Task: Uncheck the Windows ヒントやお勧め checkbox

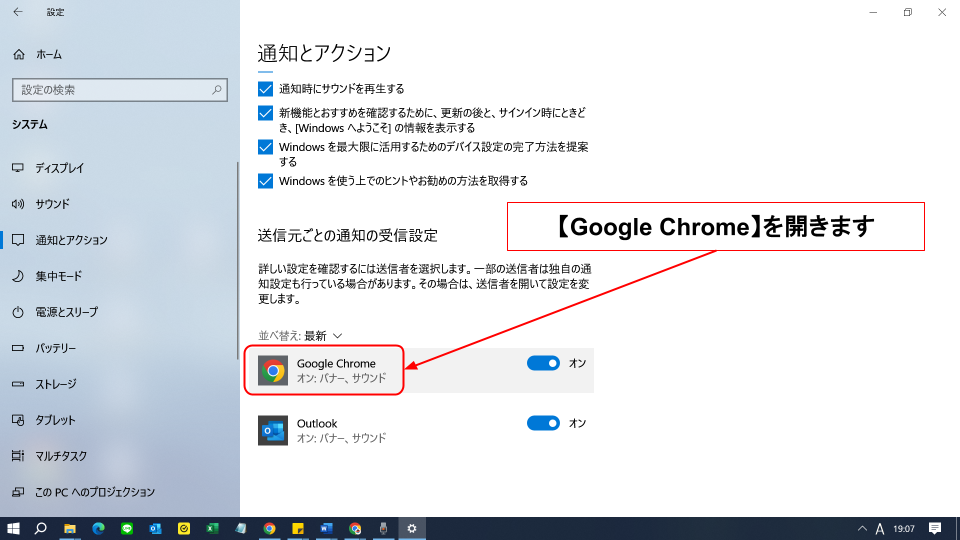Action: pos(266,181)
